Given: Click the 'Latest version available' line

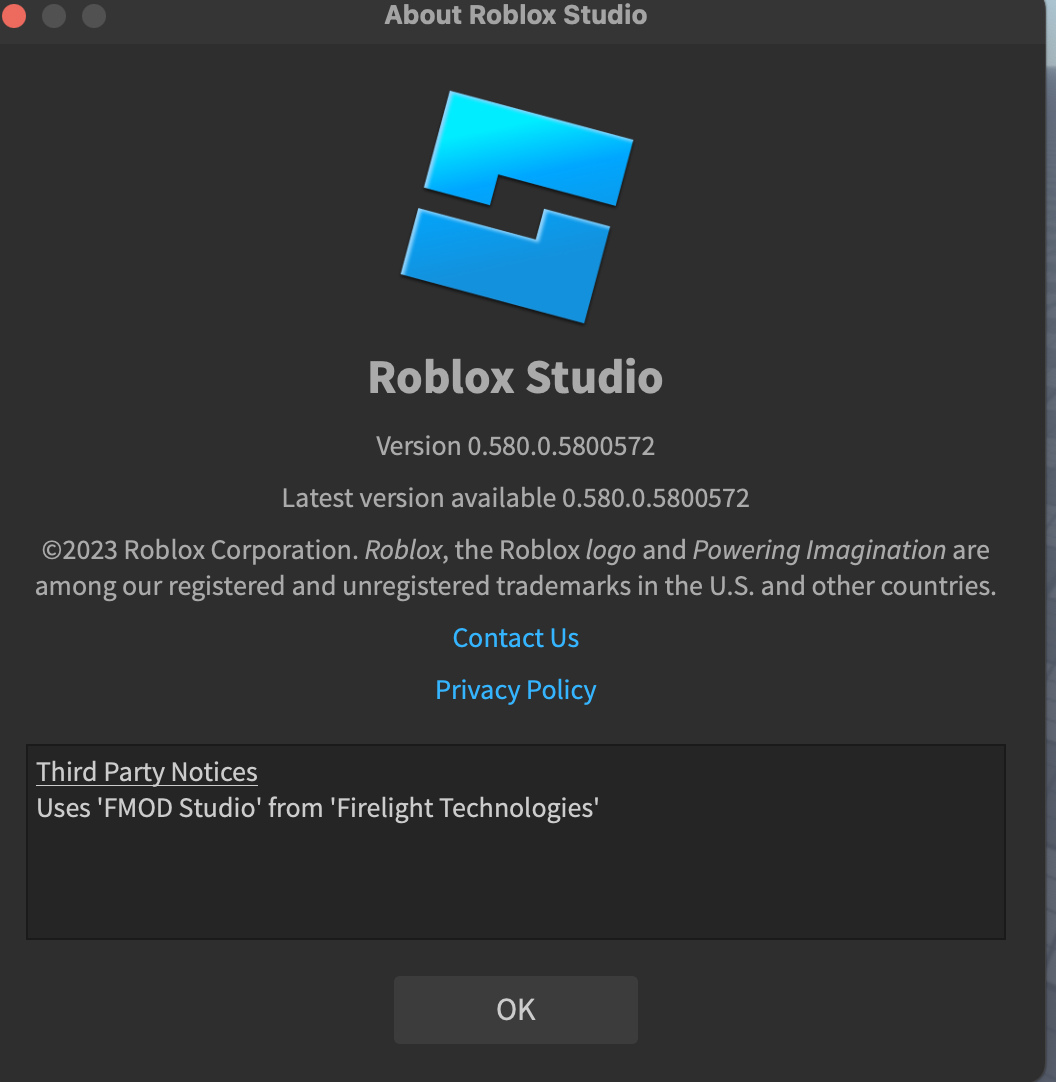Looking at the screenshot, I should pyautogui.click(x=516, y=498).
